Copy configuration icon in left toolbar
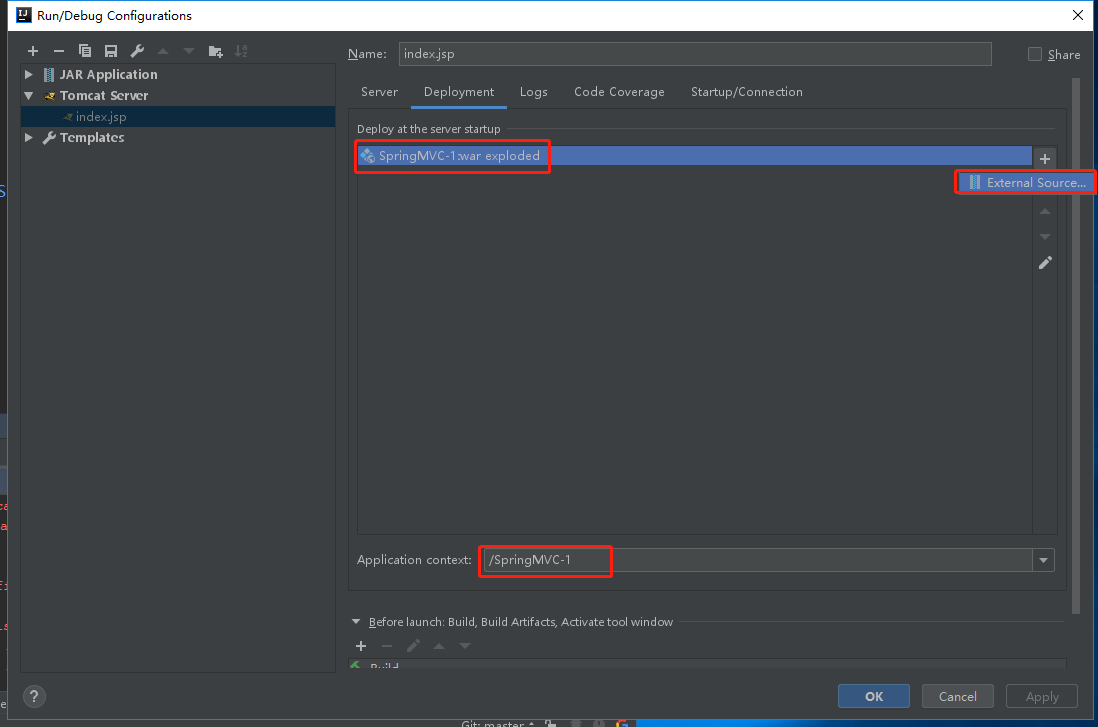This screenshot has width=1098, height=727. [x=85, y=51]
